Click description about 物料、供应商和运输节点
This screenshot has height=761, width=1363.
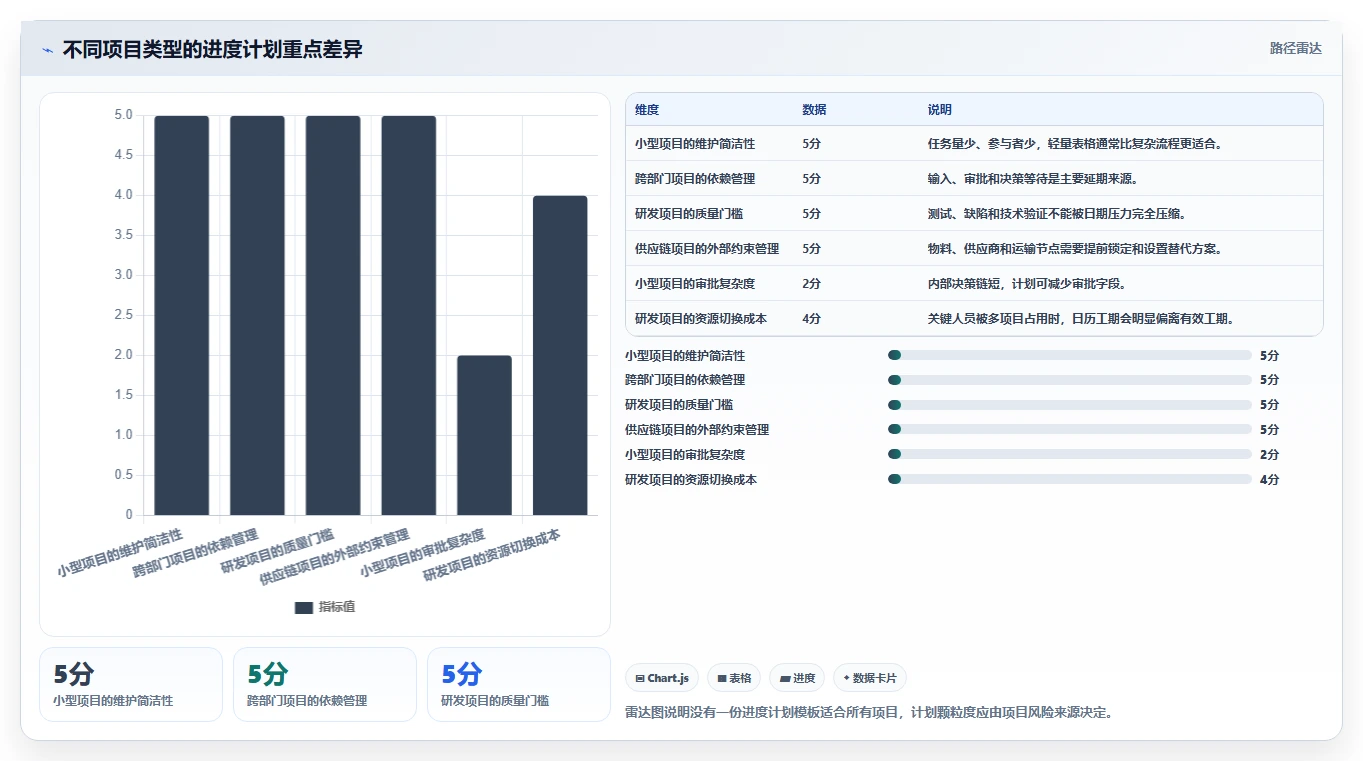pos(1075,249)
